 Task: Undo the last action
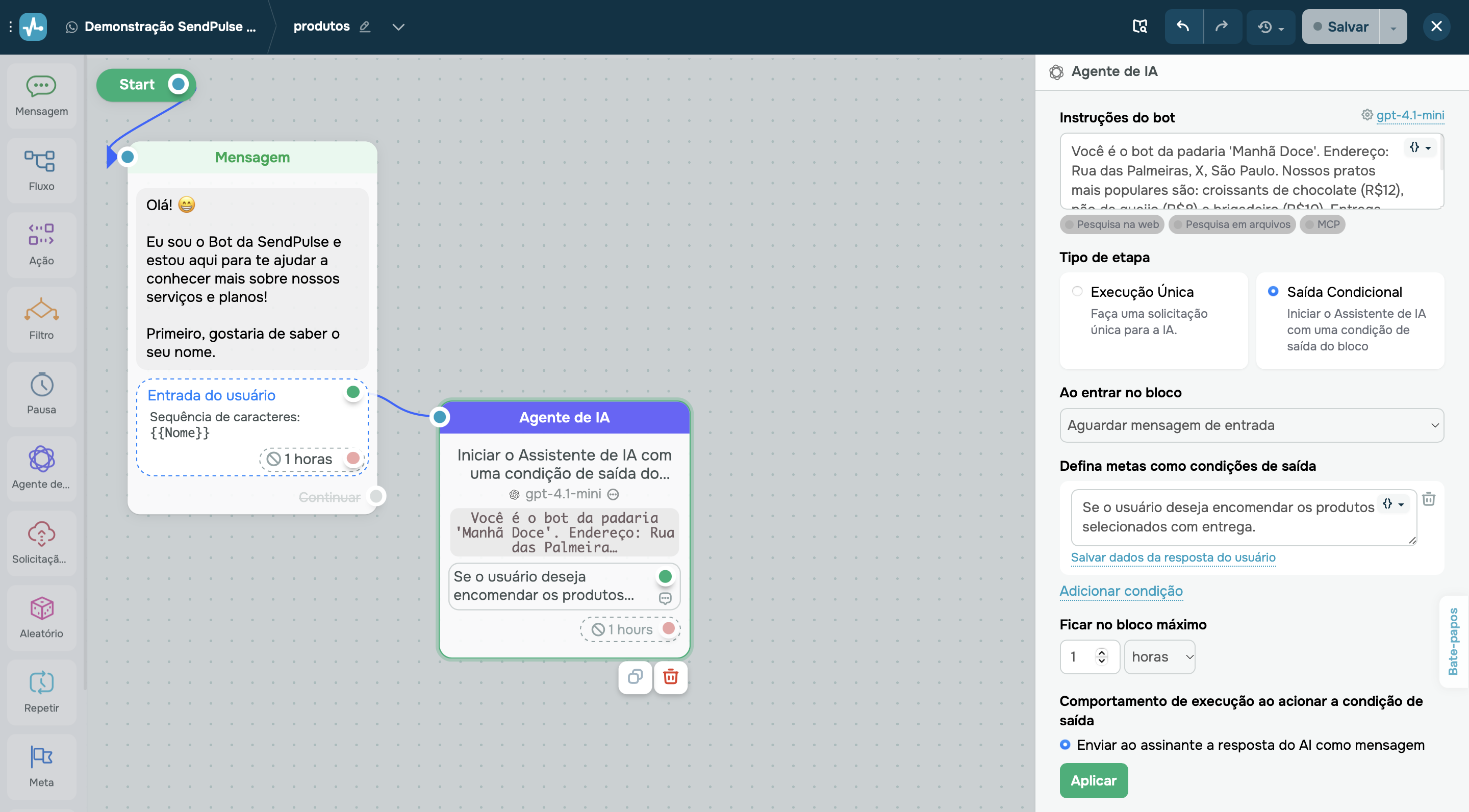[x=1183, y=27]
